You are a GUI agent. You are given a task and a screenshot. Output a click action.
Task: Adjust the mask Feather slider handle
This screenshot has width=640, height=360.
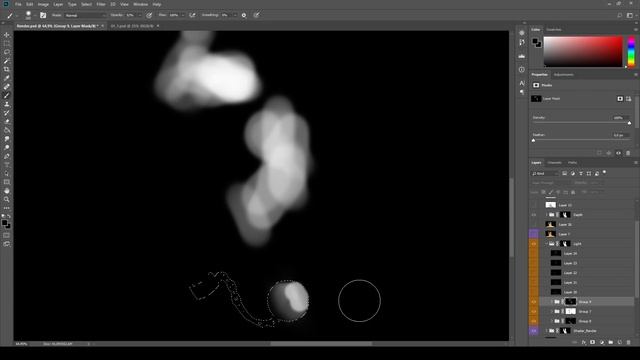(533, 140)
